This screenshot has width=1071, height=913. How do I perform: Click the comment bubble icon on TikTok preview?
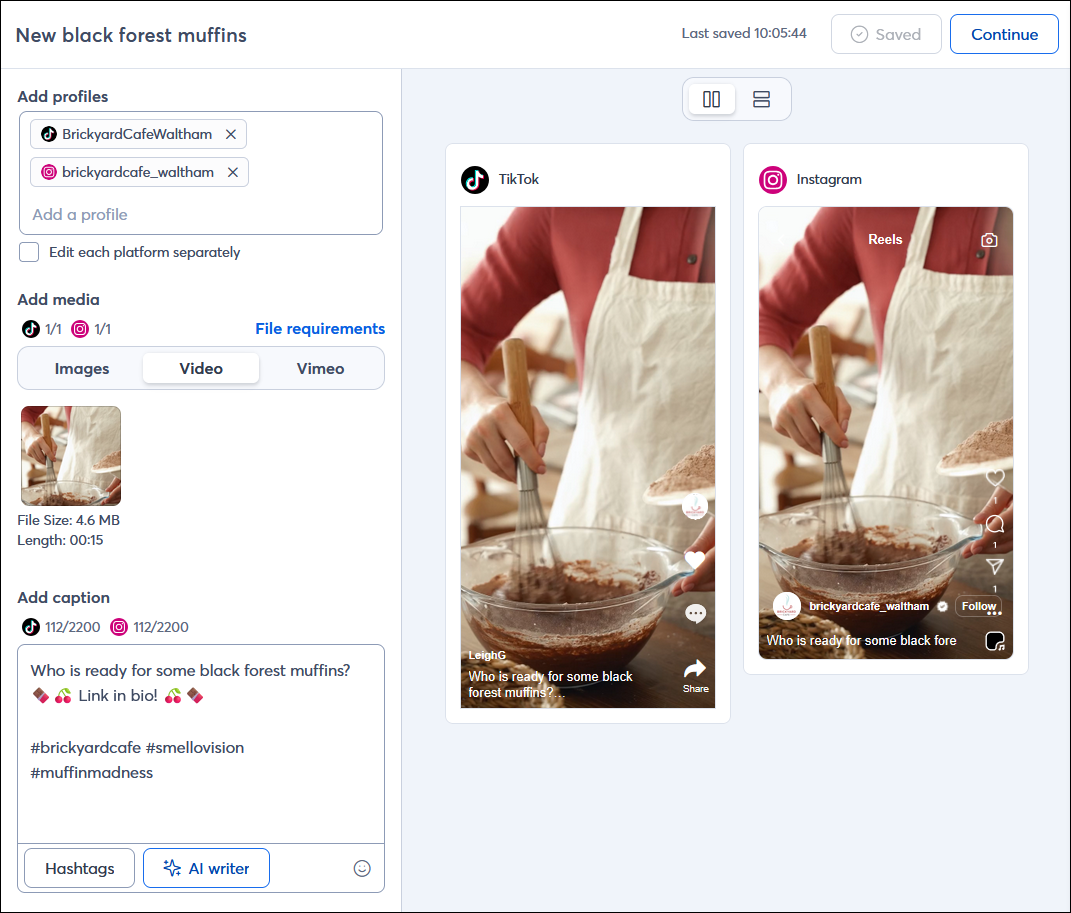click(x=695, y=613)
